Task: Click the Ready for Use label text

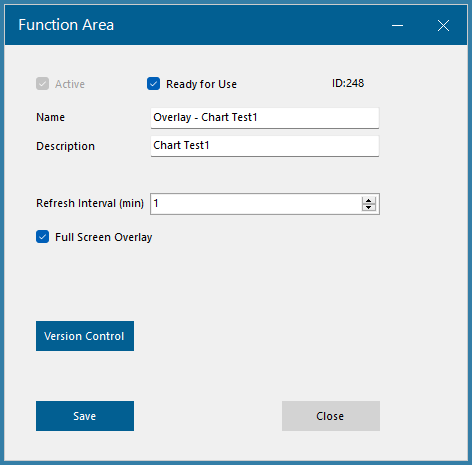Action: click(x=201, y=84)
